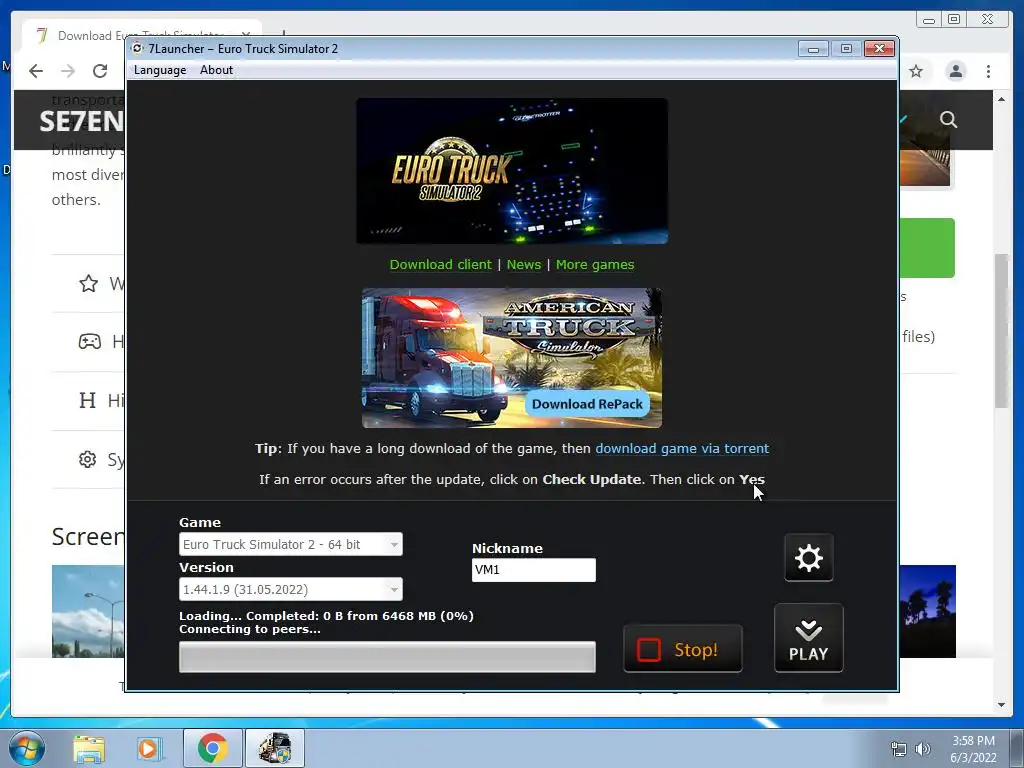Open the Windows Start menu
This screenshot has width=1024, height=768.
coord(27,748)
